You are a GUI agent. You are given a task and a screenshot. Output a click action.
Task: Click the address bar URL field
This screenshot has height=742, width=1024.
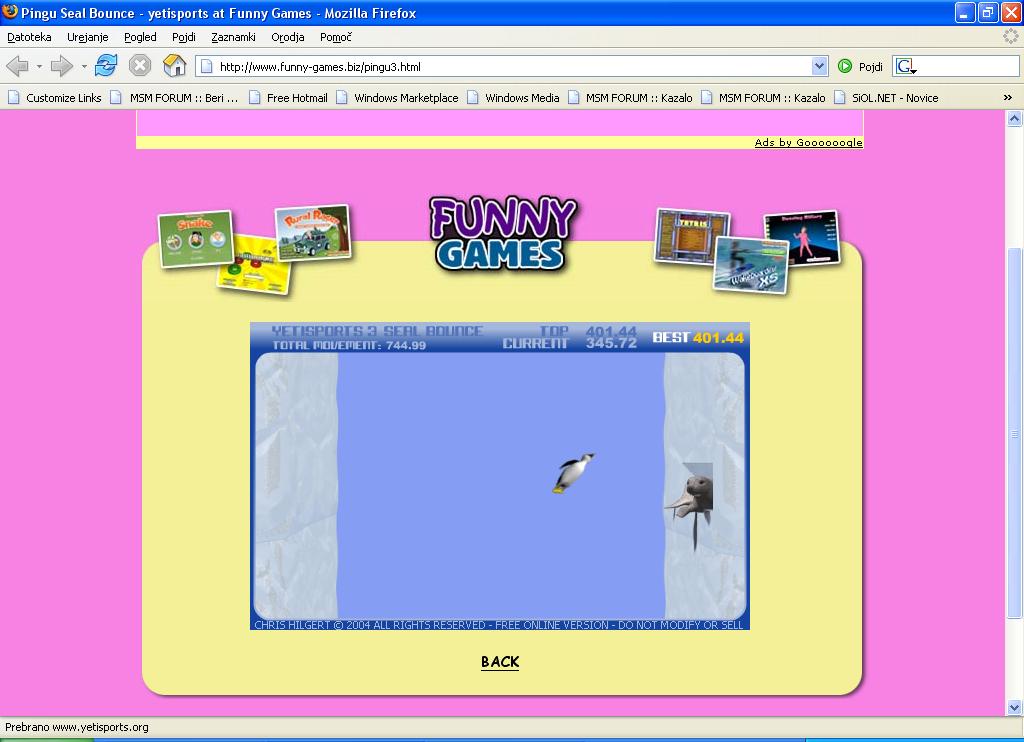[513, 66]
